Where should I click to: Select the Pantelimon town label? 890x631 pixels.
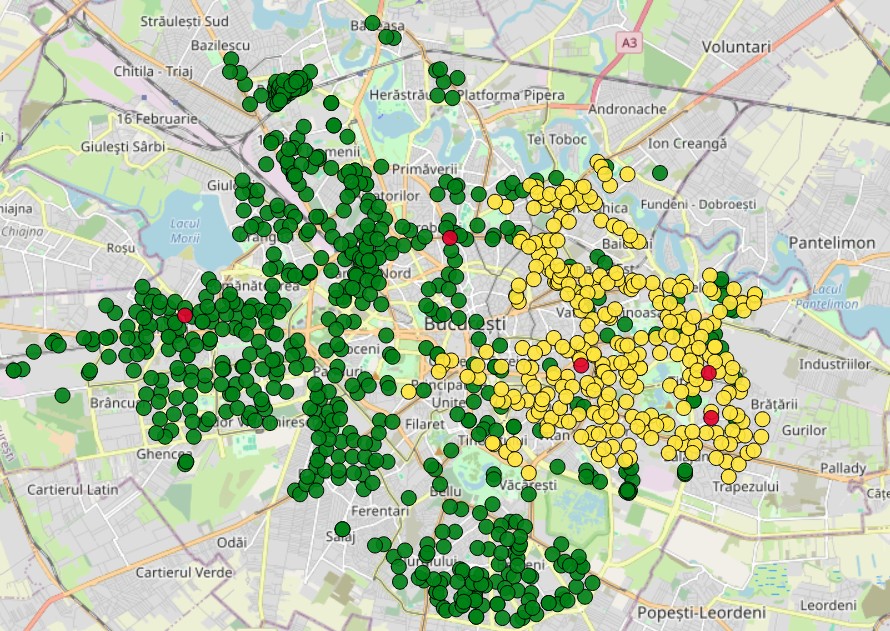click(x=832, y=243)
